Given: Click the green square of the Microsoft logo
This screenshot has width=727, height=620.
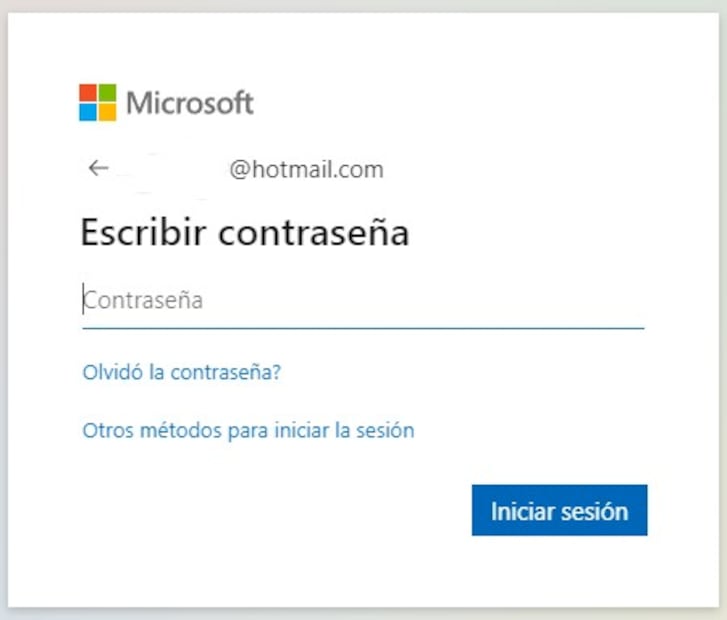Looking at the screenshot, I should (x=108, y=92).
